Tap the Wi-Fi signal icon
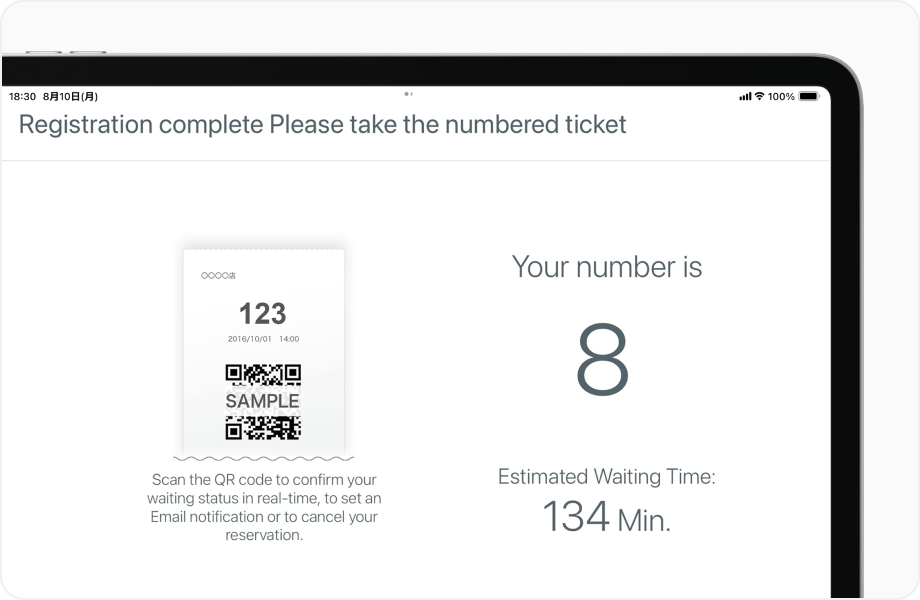 click(x=759, y=96)
